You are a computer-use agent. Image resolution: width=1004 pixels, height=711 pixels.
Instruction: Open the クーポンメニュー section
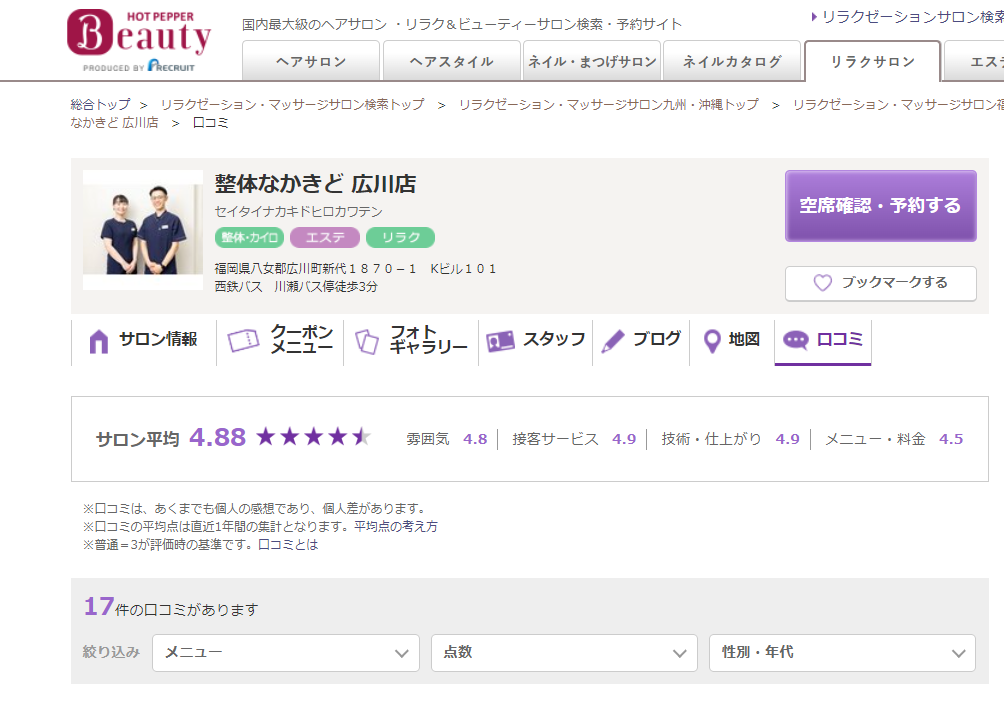[280, 342]
